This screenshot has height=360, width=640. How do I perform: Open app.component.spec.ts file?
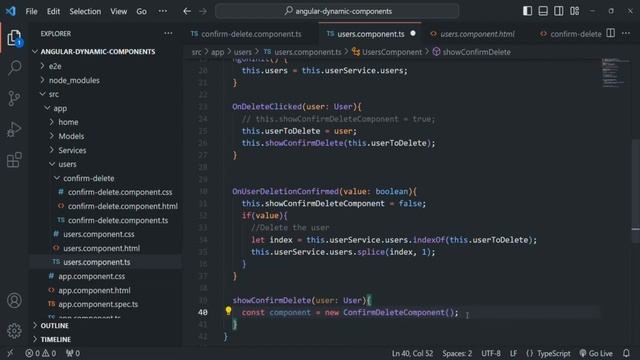coord(98,304)
